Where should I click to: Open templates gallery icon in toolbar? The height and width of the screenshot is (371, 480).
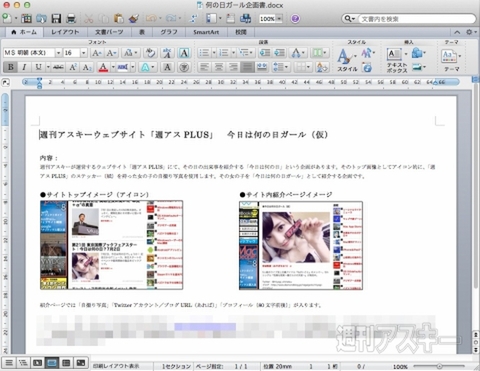pyautogui.click(x=26, y=18)
